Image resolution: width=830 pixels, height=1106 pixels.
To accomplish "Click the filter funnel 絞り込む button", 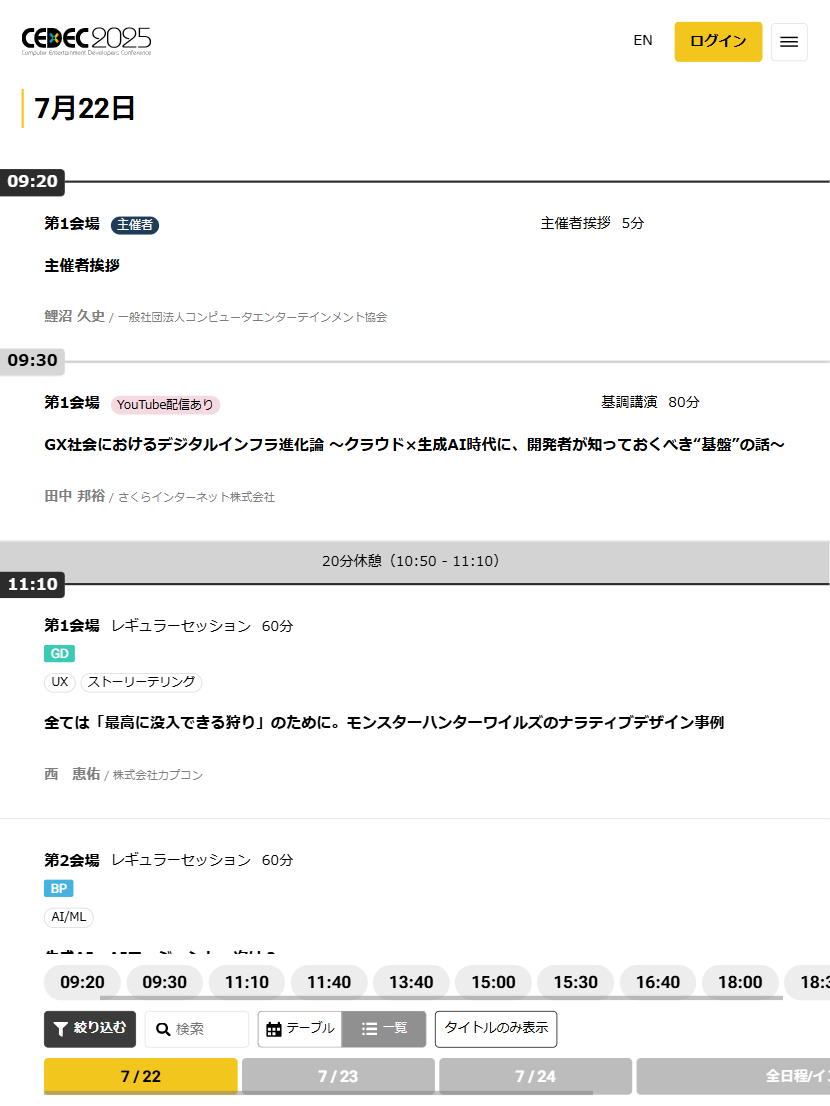I will (90, 1029).
